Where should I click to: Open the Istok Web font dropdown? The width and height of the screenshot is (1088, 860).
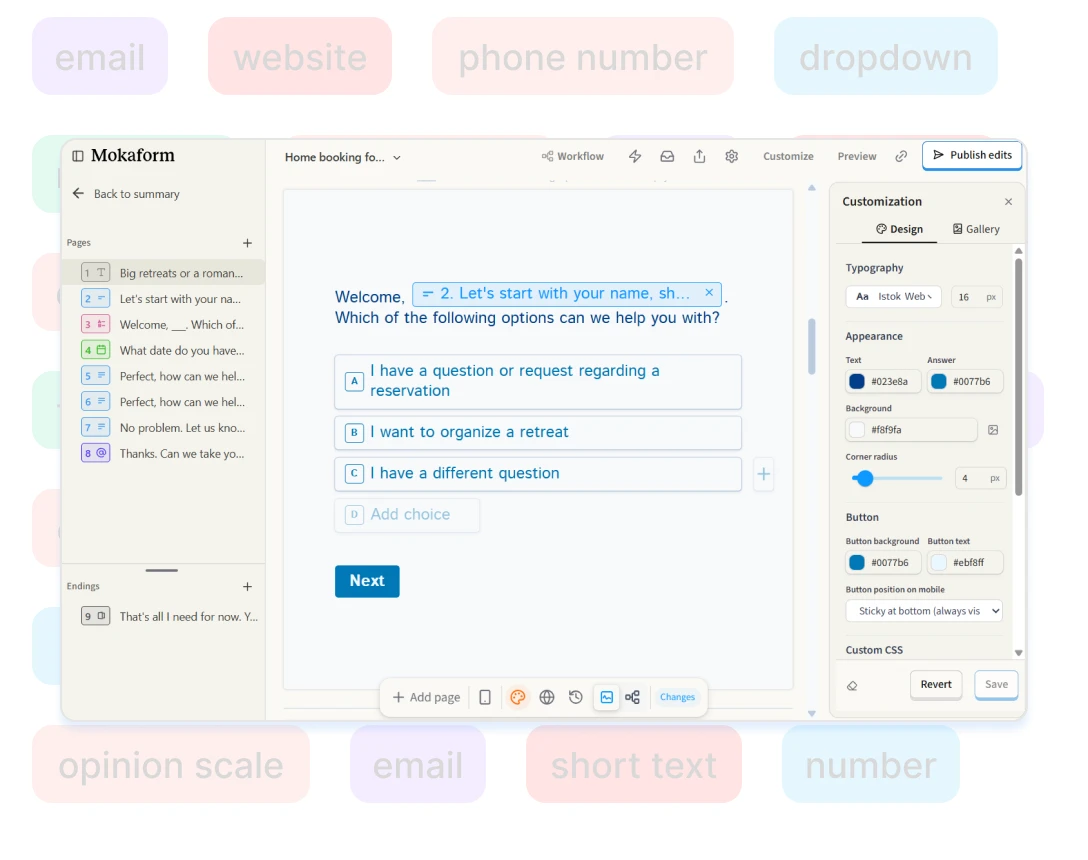pyautogui.click(x=894, y=297)
